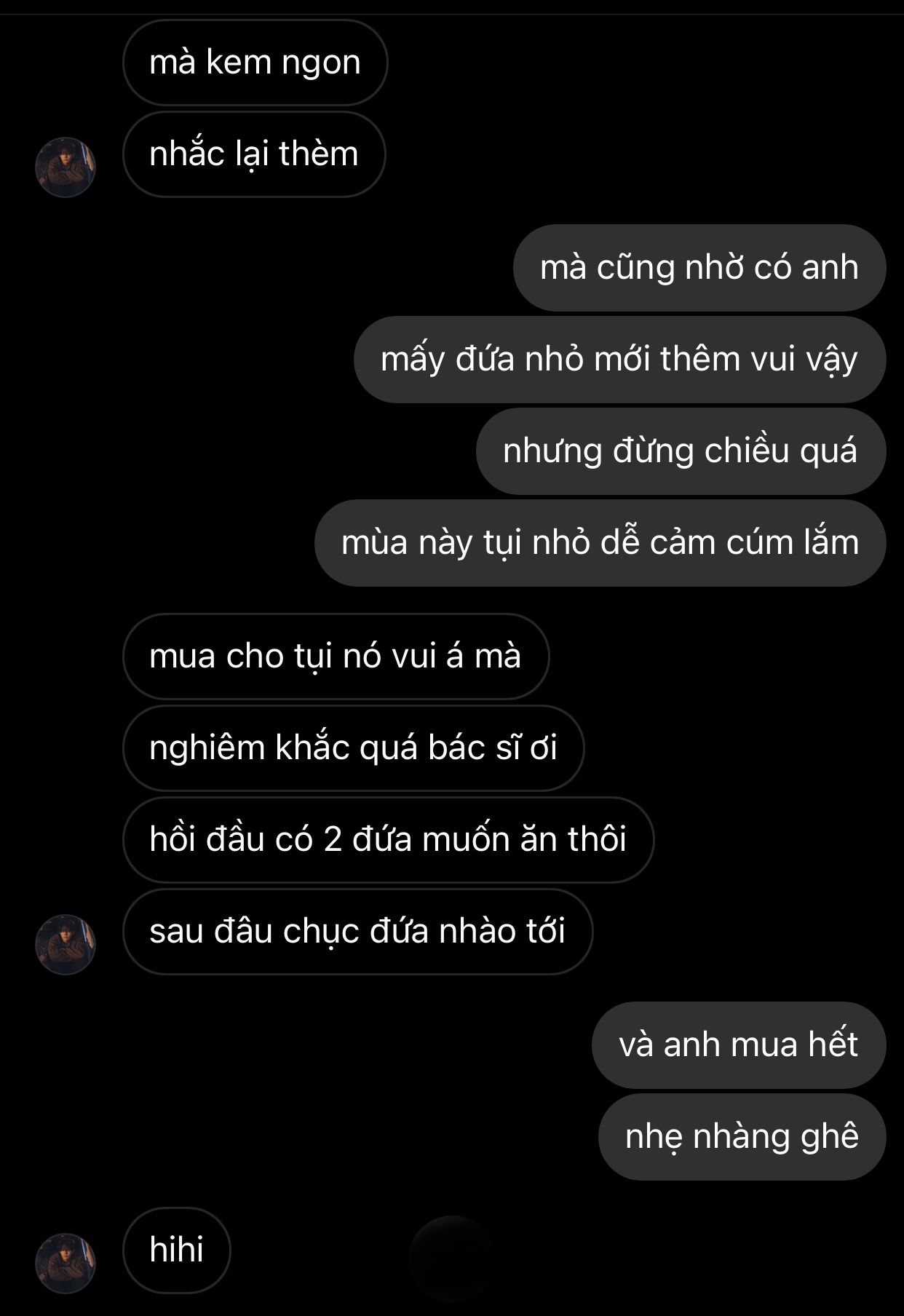The width and height of the screenshot is (904, 1316).
Task: Select 'hồi đầu có 2 đứa muốn ăn thôi'
Action: (388, 840)
